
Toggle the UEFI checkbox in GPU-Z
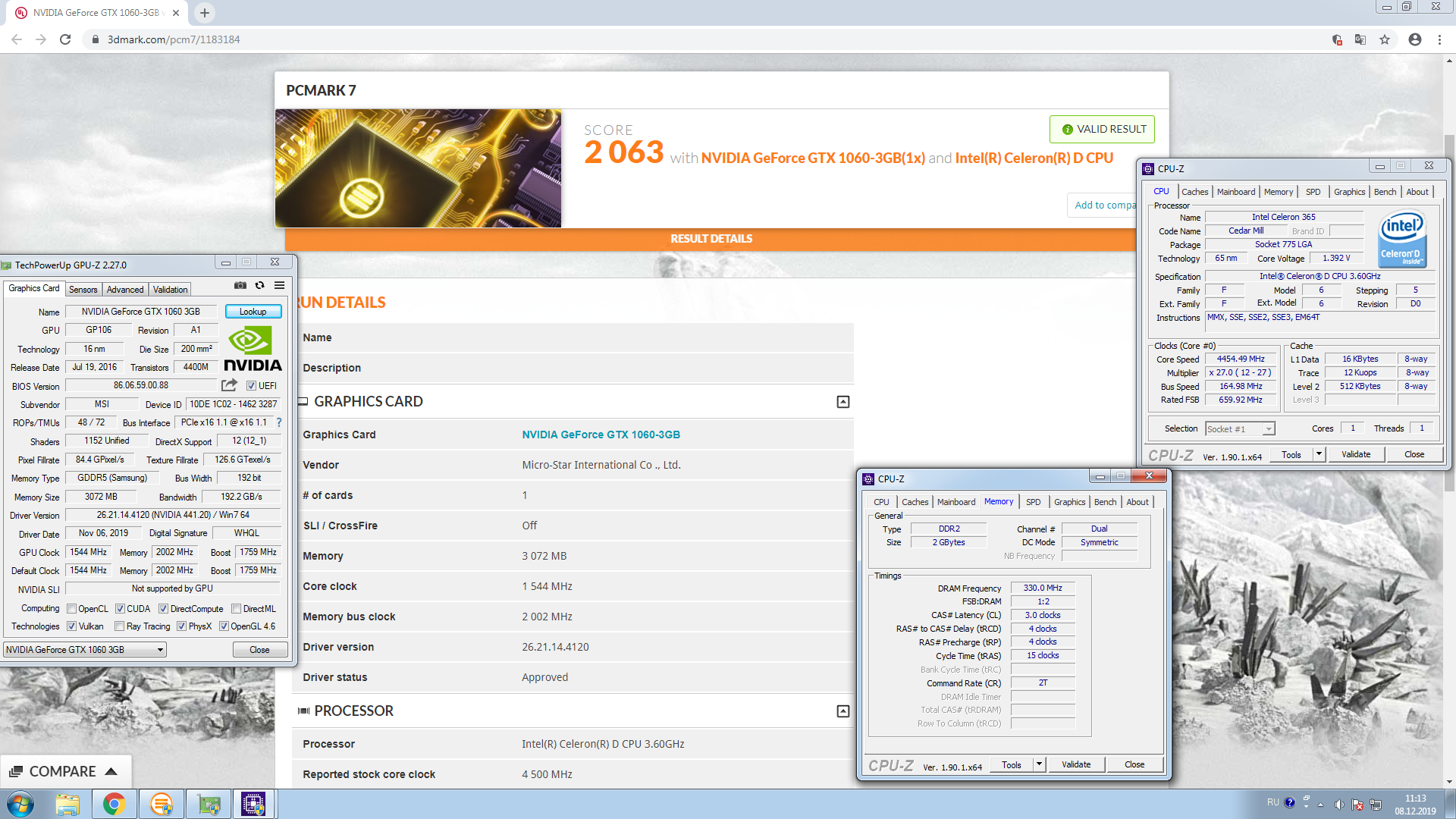(251, 386)
